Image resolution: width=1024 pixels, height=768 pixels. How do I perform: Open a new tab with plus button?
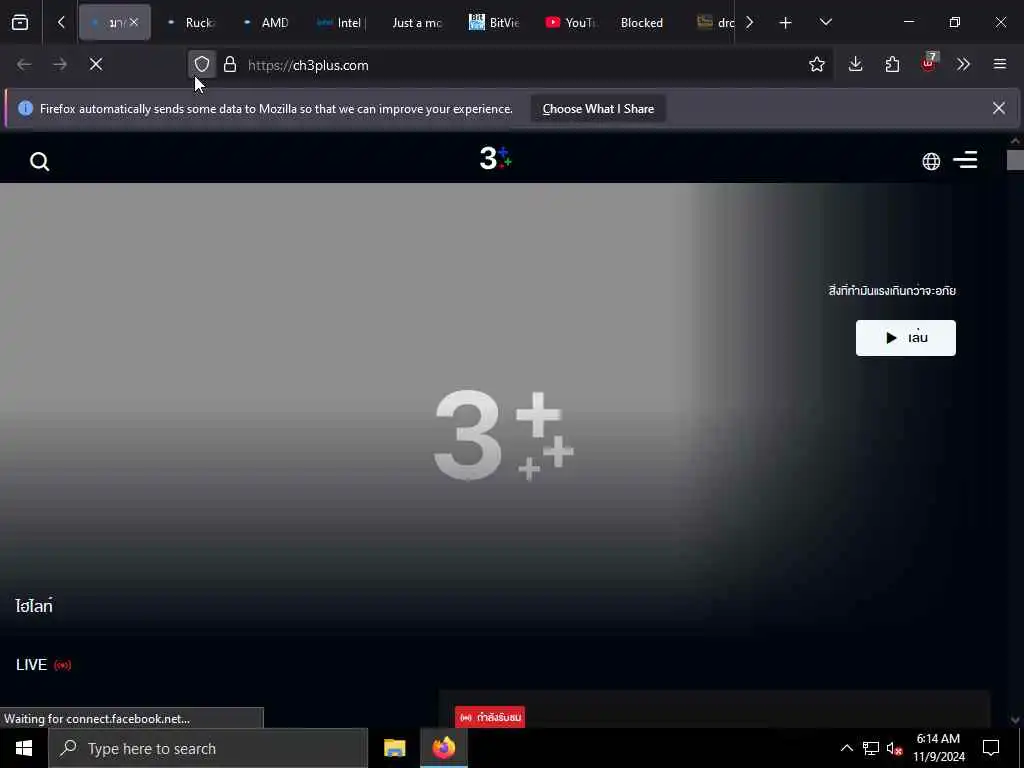point(785,23)
